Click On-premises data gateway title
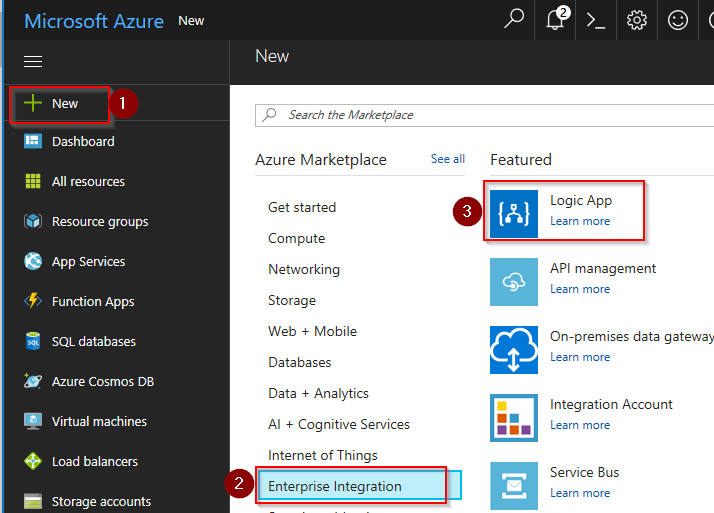This screenshot has width=714, height=513. (632, 336)
